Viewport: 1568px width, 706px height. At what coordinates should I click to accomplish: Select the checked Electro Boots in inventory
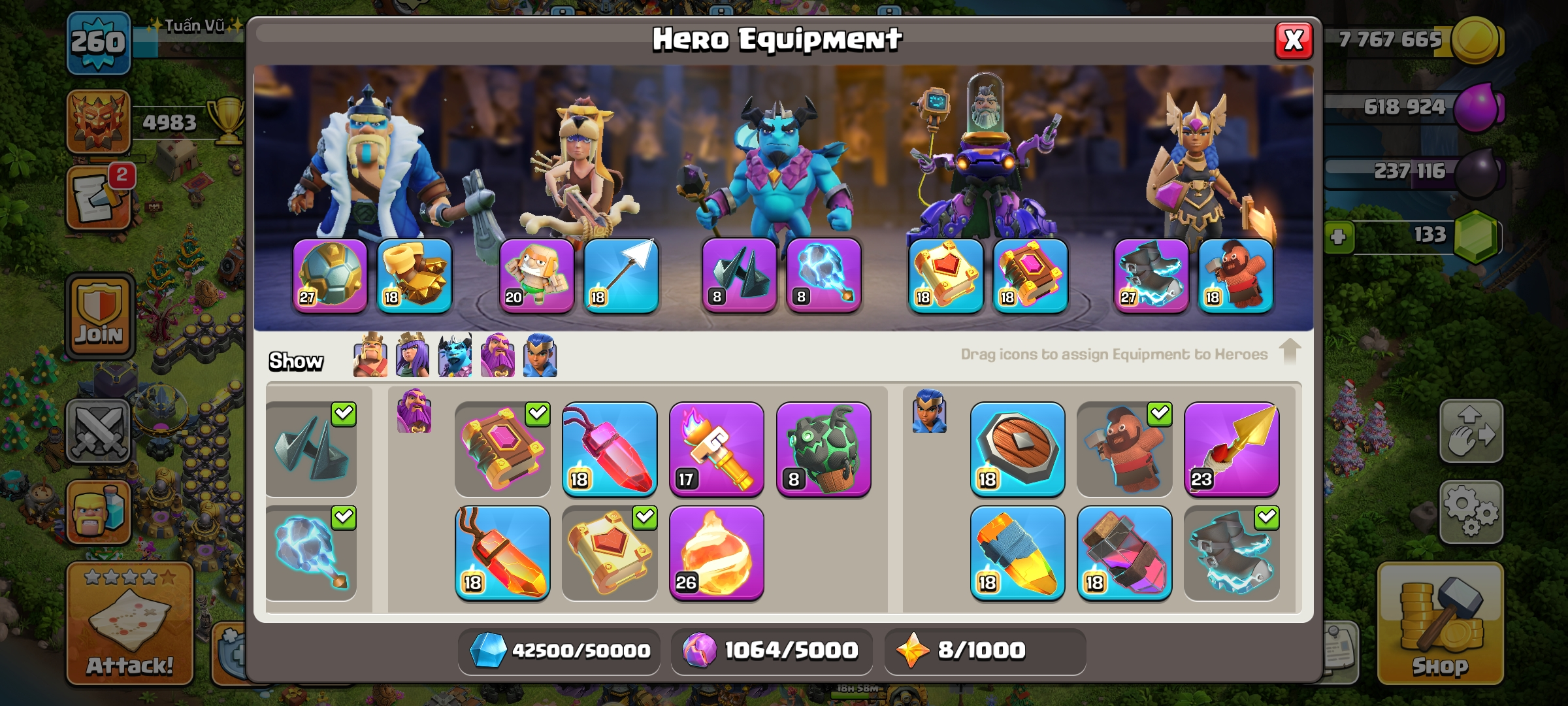coord(1232,553)
